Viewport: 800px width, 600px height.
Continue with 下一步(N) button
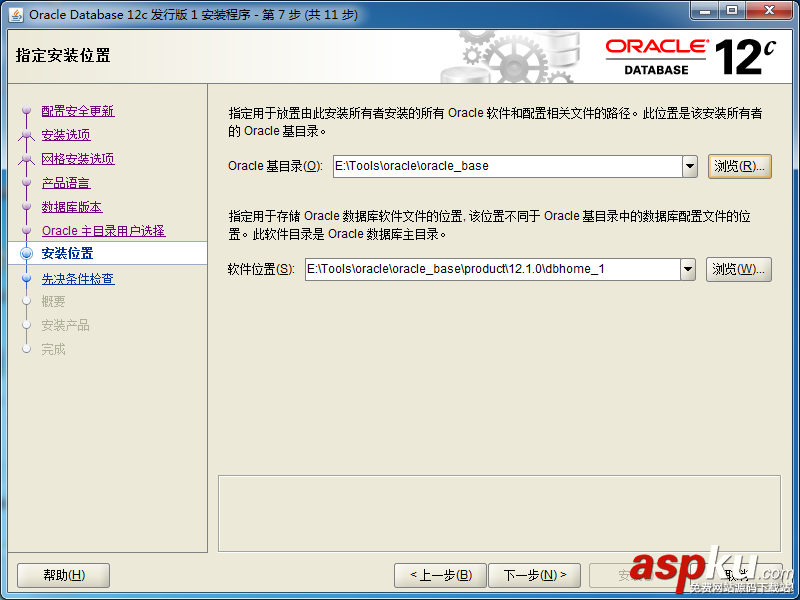coord(535,576)
